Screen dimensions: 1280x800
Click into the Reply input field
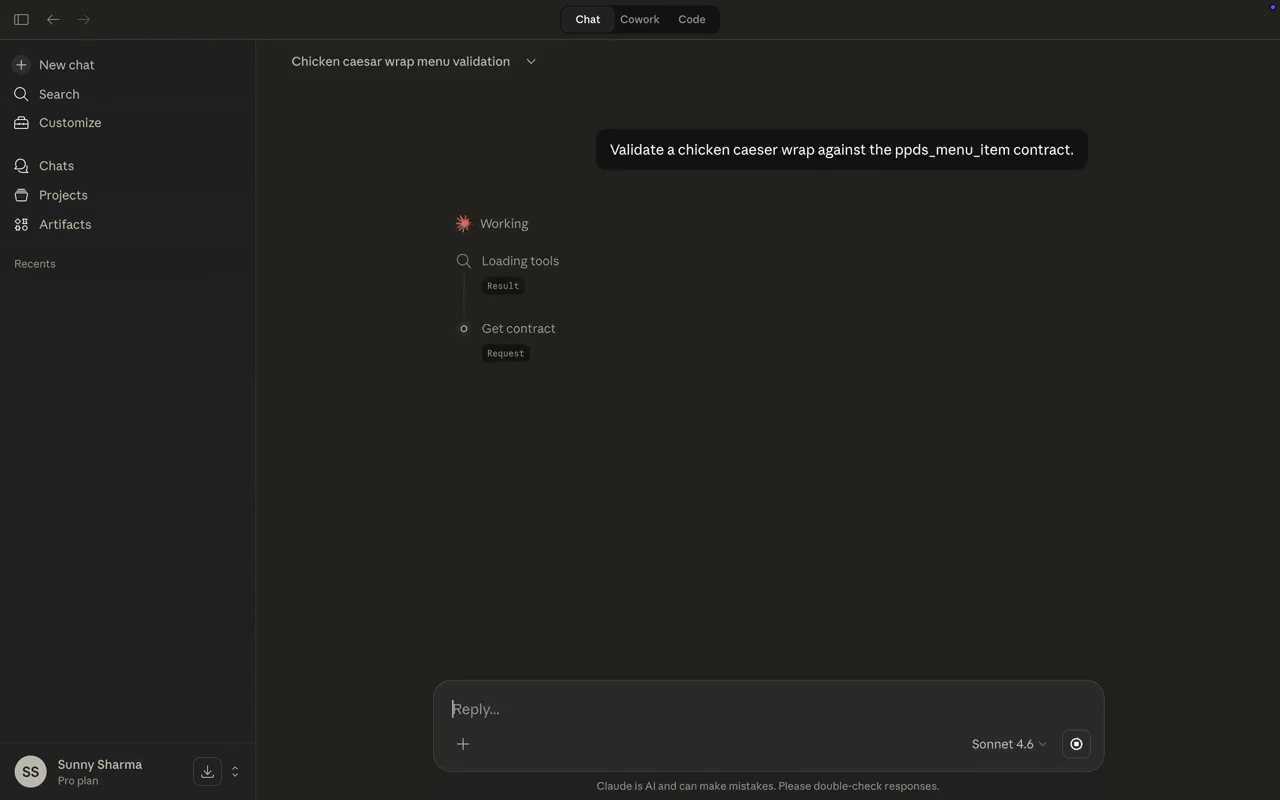tap(768, 709)
